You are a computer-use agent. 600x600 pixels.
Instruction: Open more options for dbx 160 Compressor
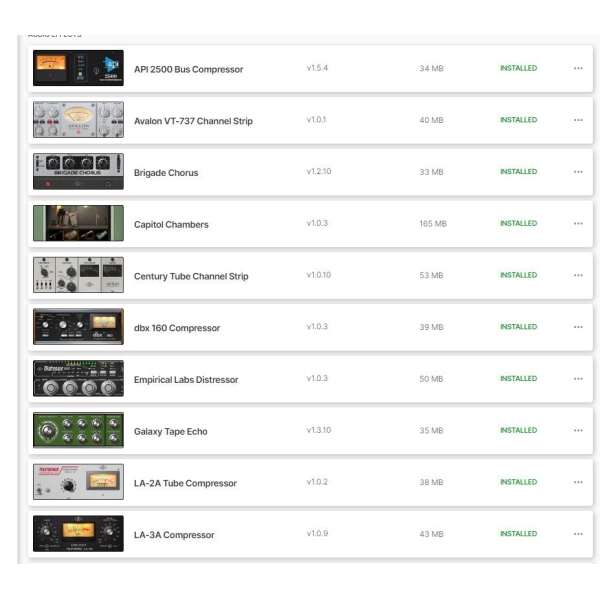pyautogui.click(x=578, y=327)
